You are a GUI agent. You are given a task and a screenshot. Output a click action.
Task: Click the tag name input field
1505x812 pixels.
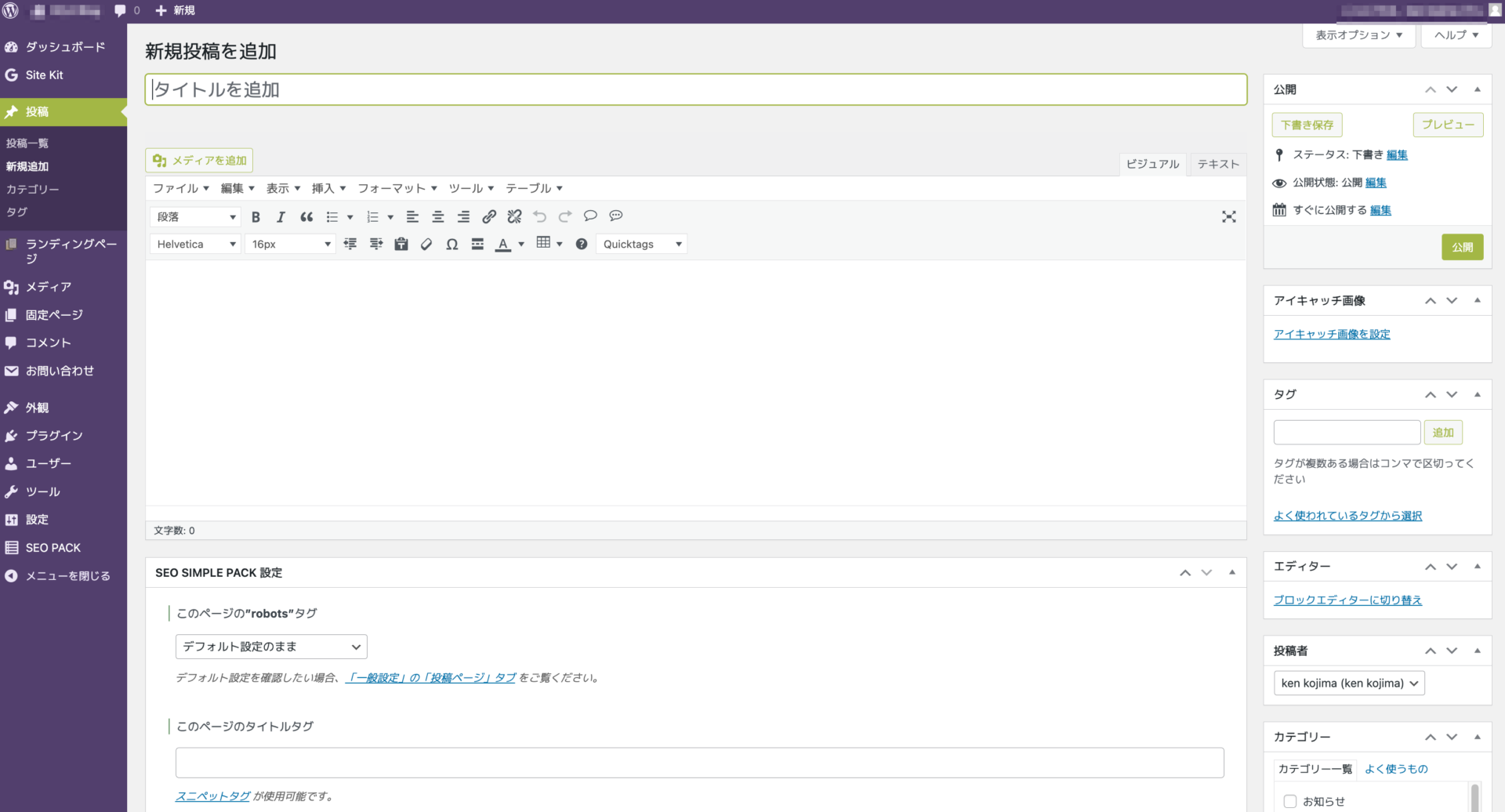[1347, 433]
